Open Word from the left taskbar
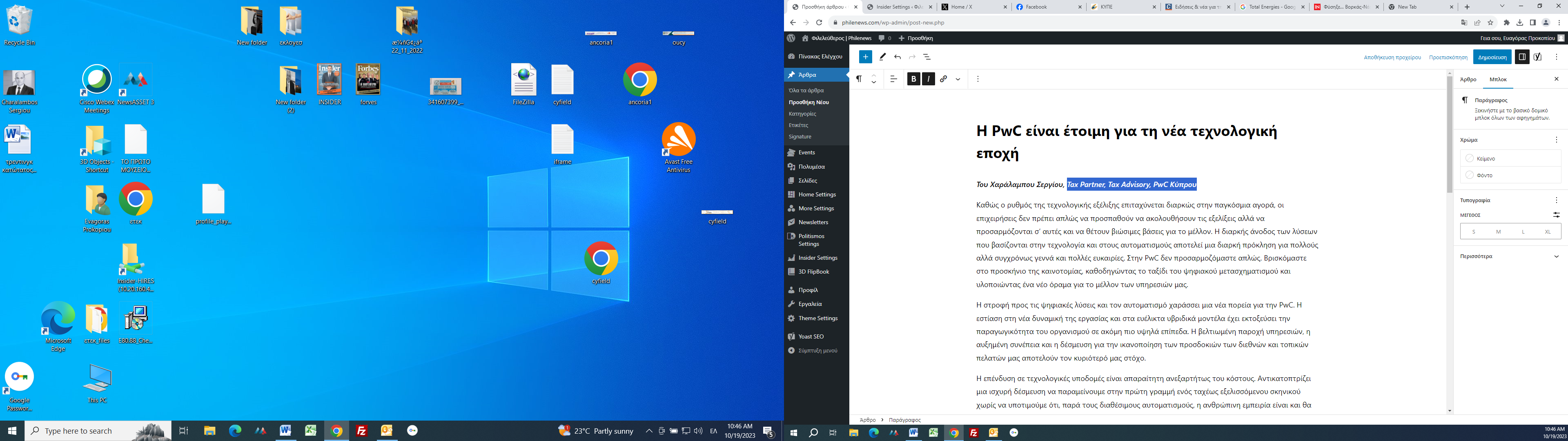Image resolution: width=1568 pixels, height=441 pixels. point(285,431)
